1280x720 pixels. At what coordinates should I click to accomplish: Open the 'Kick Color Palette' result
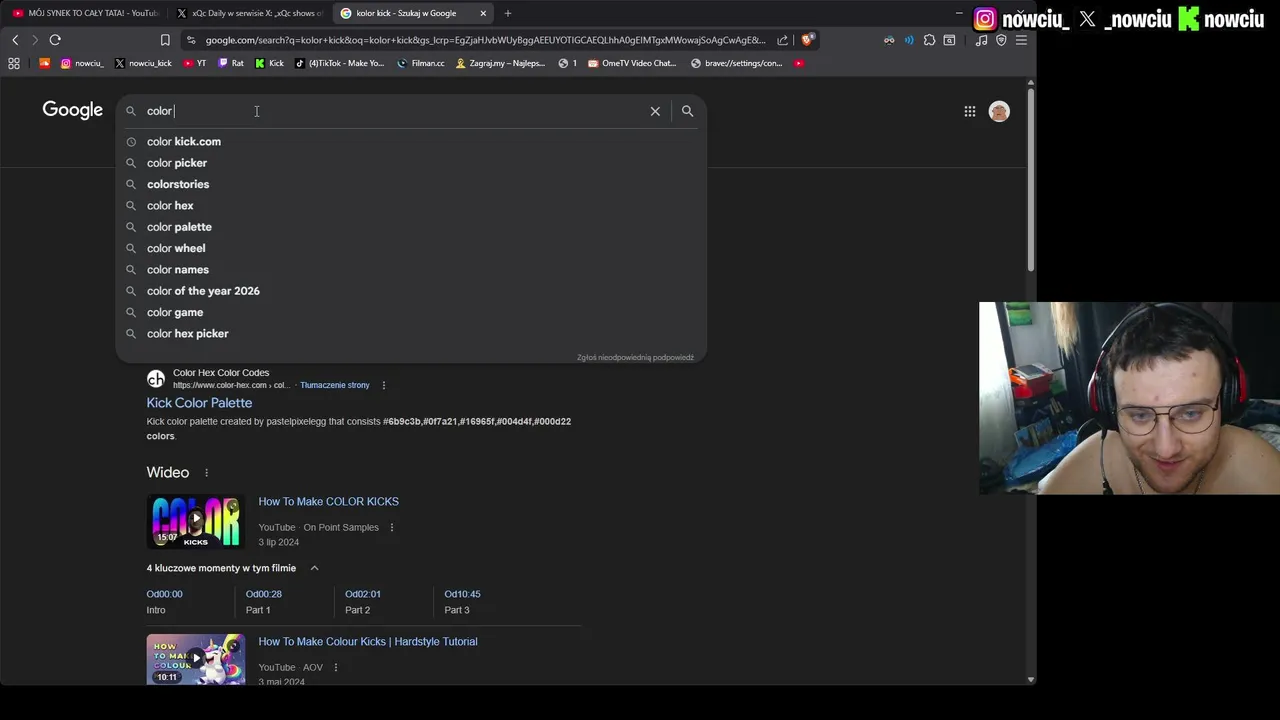tap(199, 403)
